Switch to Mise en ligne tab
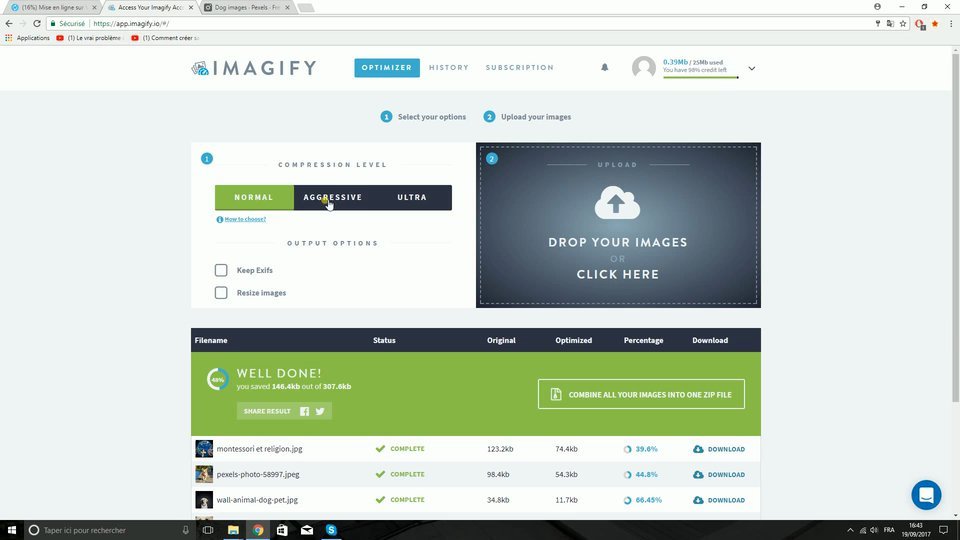Image resolution: width=960 pixels, height=540 pixels. 52,7
